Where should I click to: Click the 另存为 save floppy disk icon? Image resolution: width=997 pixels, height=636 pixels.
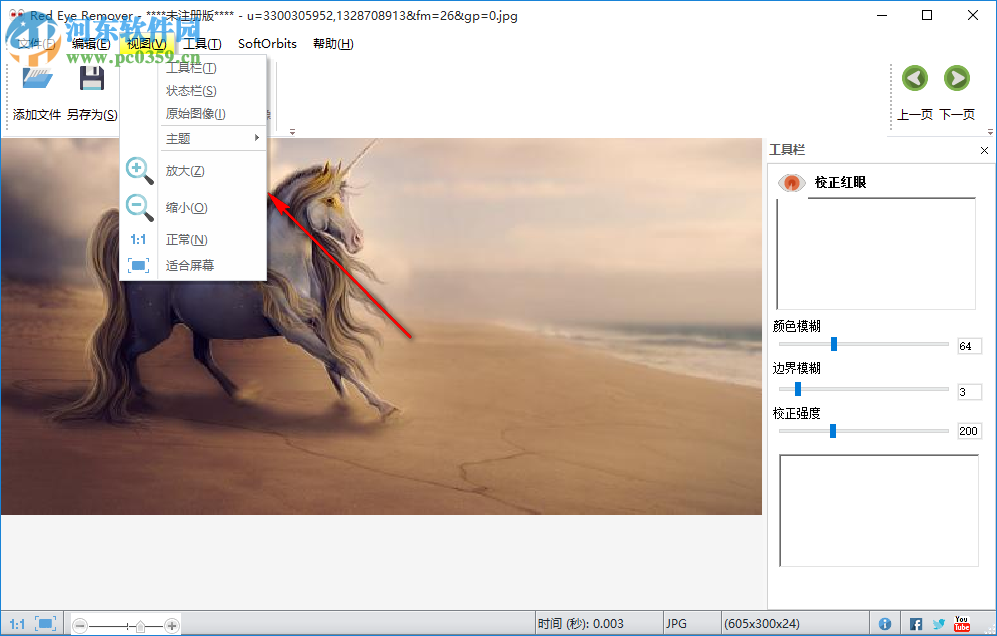pyautogui.click(x=92, y=78)
